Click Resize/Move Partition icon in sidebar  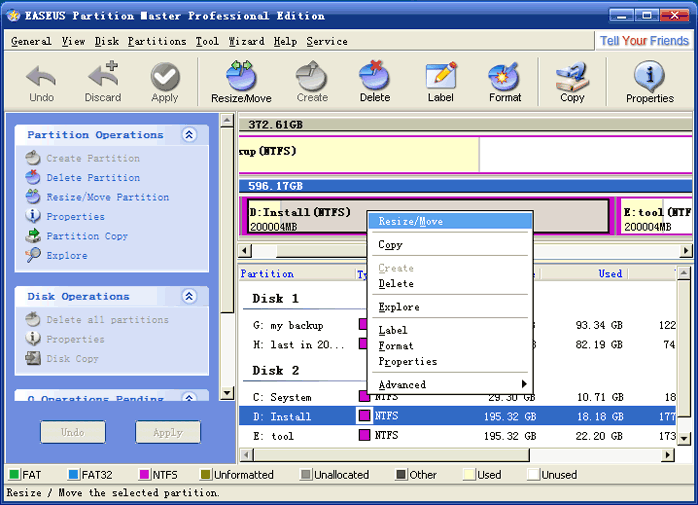(x=33, y=197)
